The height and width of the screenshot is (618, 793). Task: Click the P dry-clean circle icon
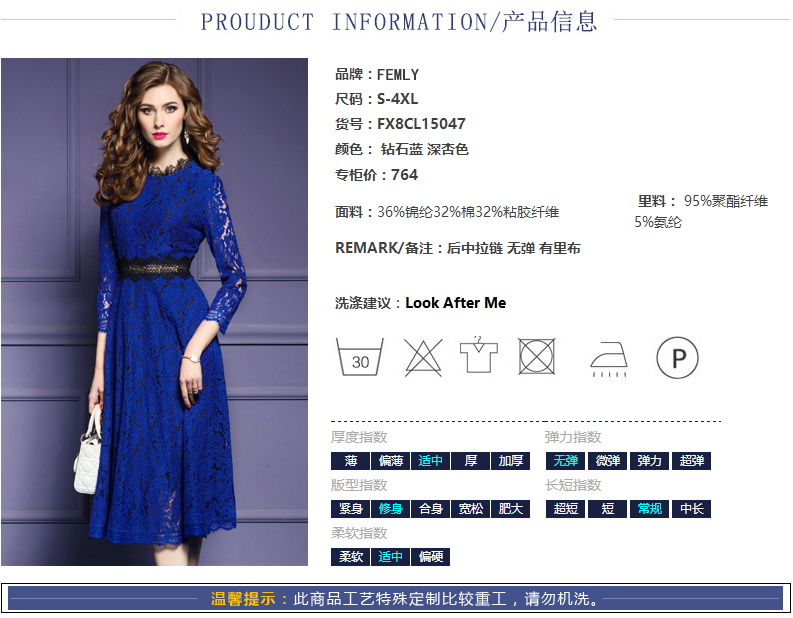click(x=677, y=358)
